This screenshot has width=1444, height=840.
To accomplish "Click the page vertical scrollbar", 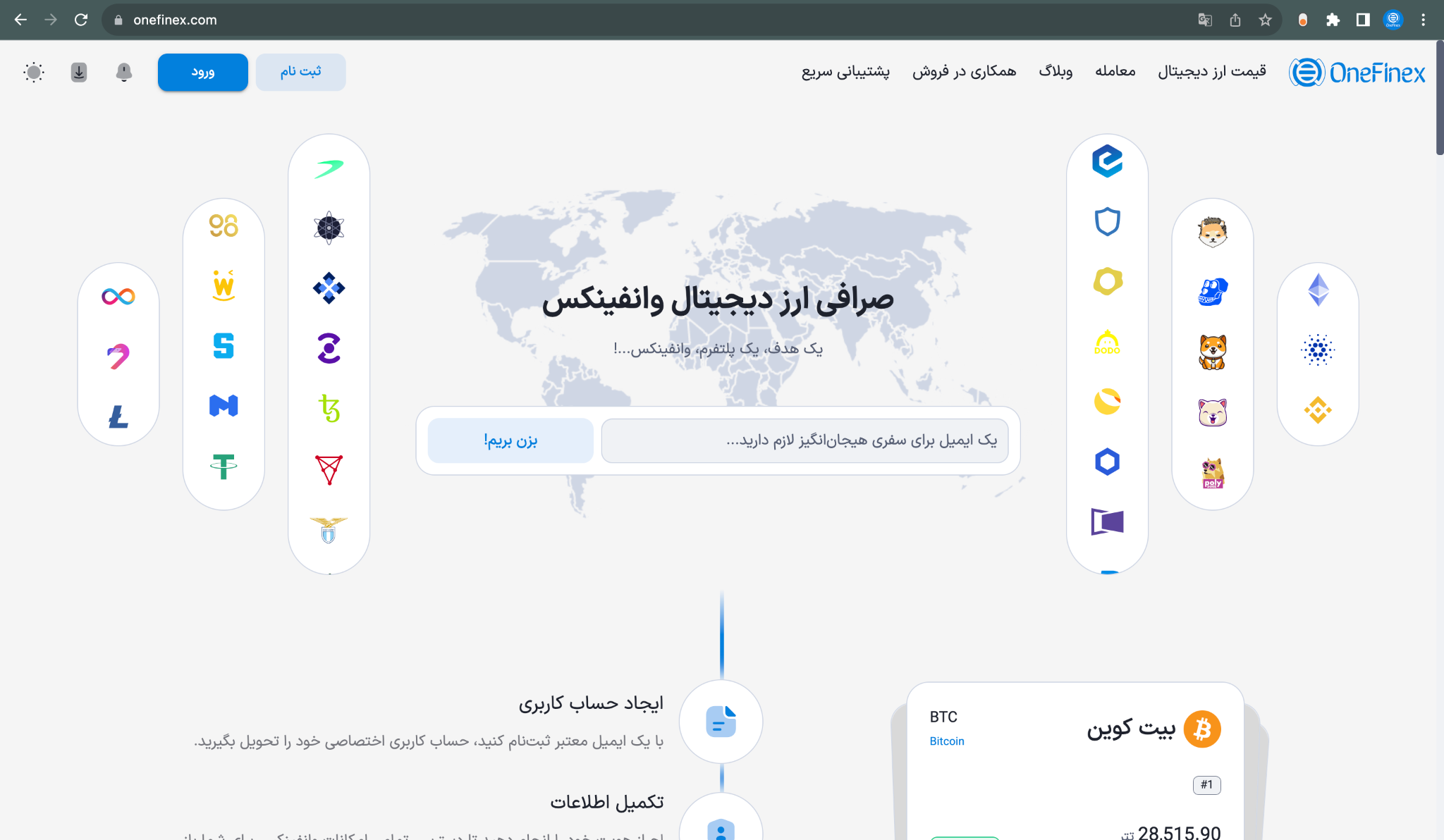I will coord(1439,99).
